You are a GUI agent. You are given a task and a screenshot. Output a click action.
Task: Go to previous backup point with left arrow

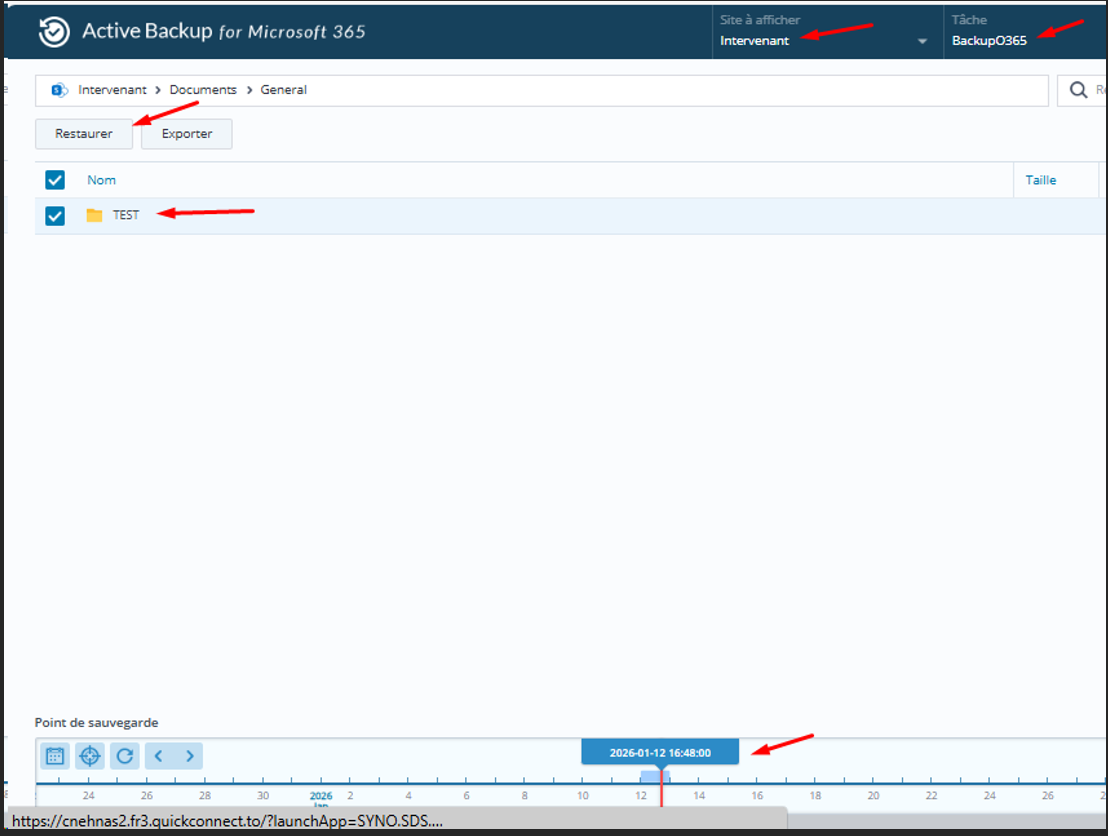click(160, 756)
